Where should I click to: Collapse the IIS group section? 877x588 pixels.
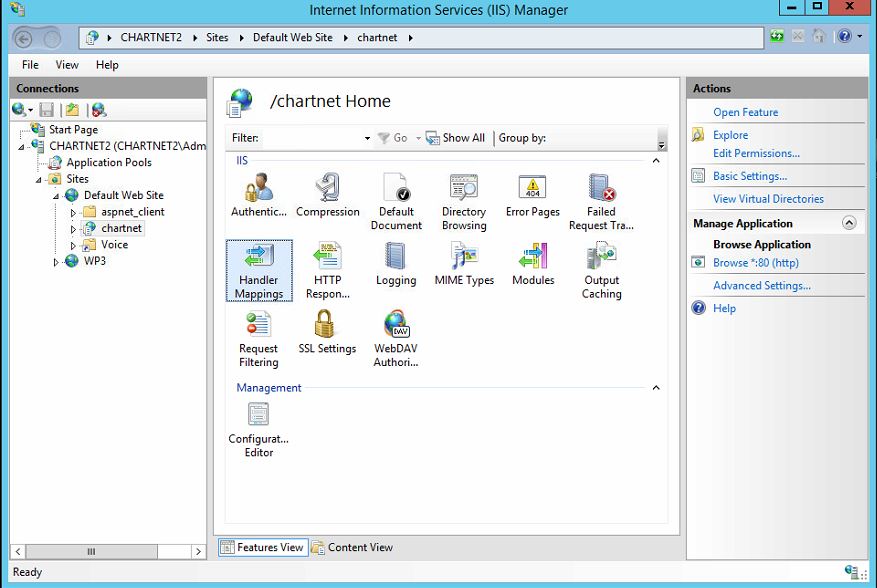click(656, 161)
